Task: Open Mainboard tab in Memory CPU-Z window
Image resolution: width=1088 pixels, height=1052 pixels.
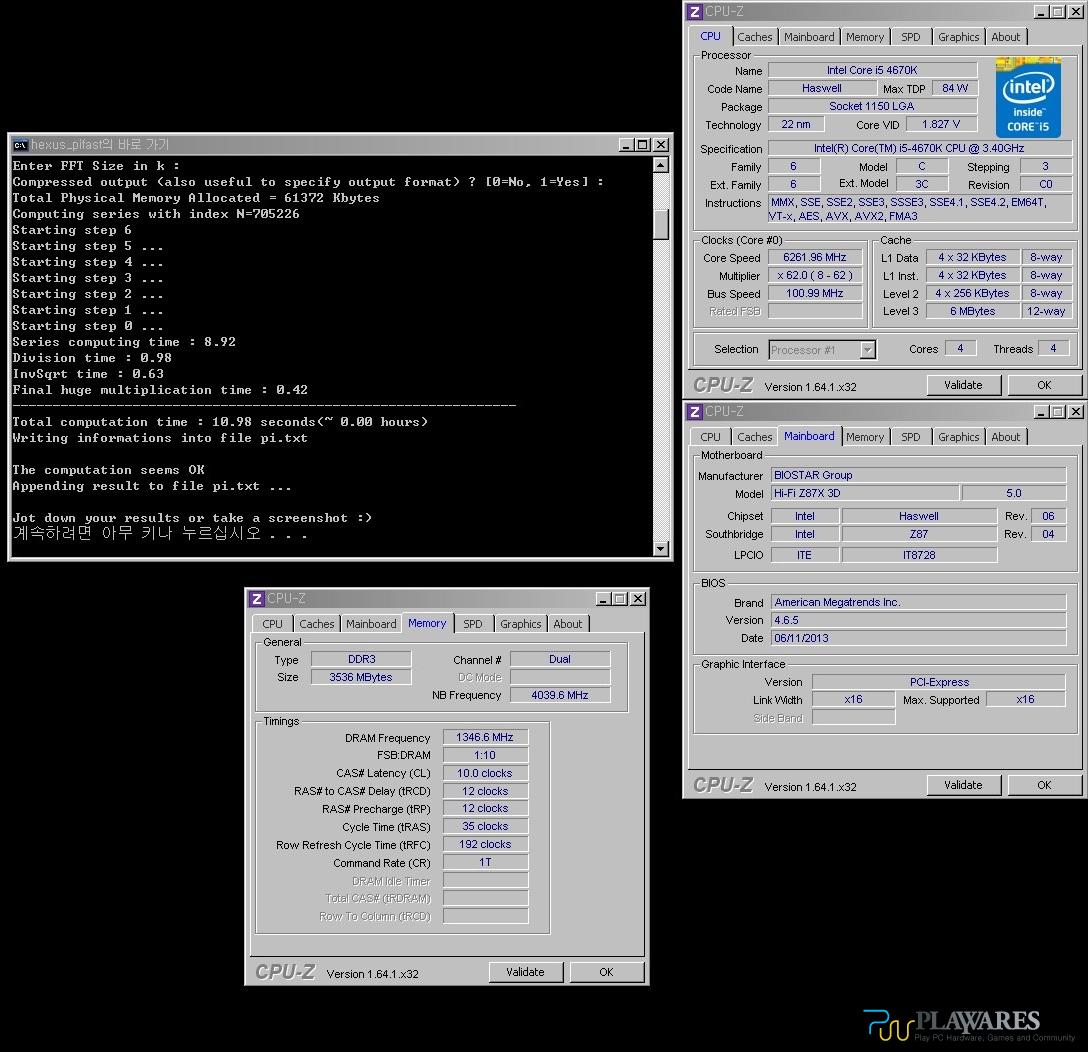Action: 371,624
